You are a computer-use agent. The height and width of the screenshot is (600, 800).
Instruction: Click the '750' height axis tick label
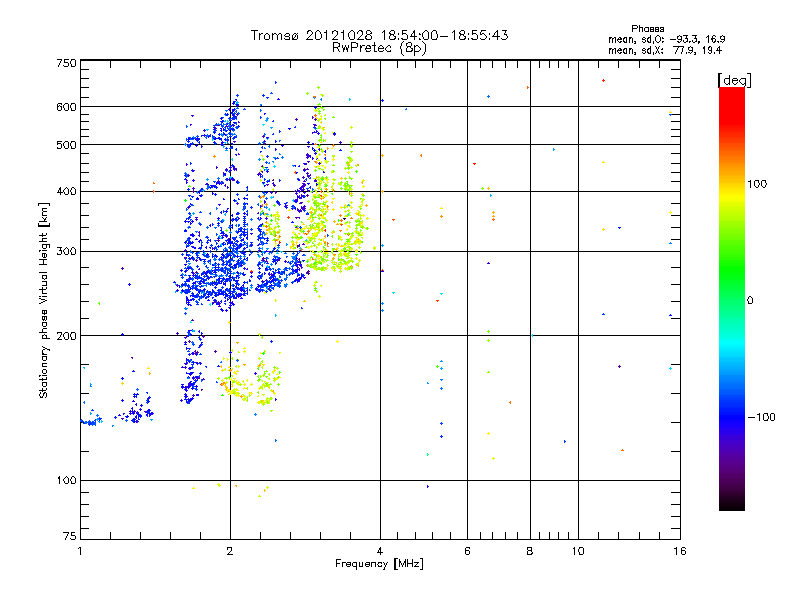point(67,63)
